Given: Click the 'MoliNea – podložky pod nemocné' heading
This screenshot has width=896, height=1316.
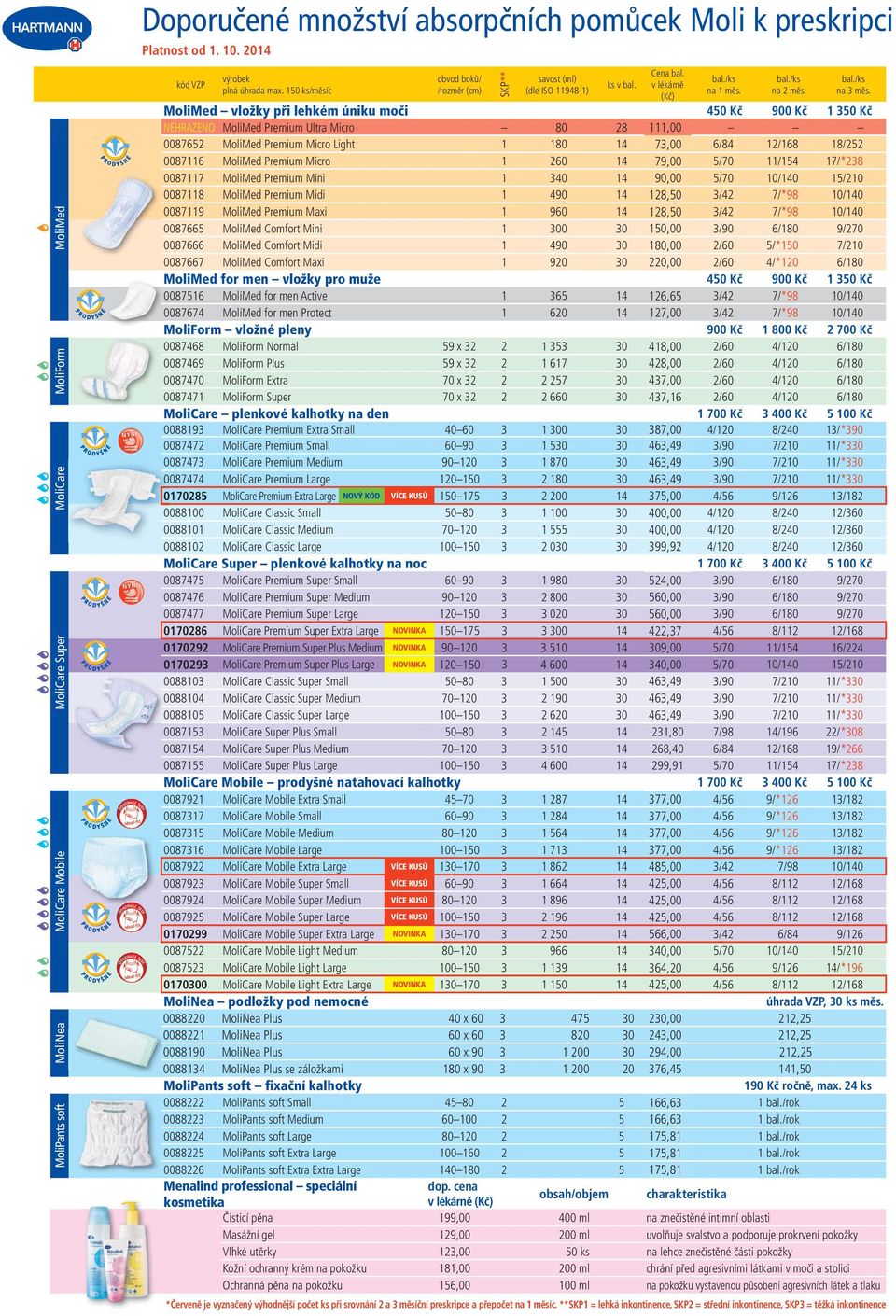Looking at the screenshot, I should [266, 1001].
